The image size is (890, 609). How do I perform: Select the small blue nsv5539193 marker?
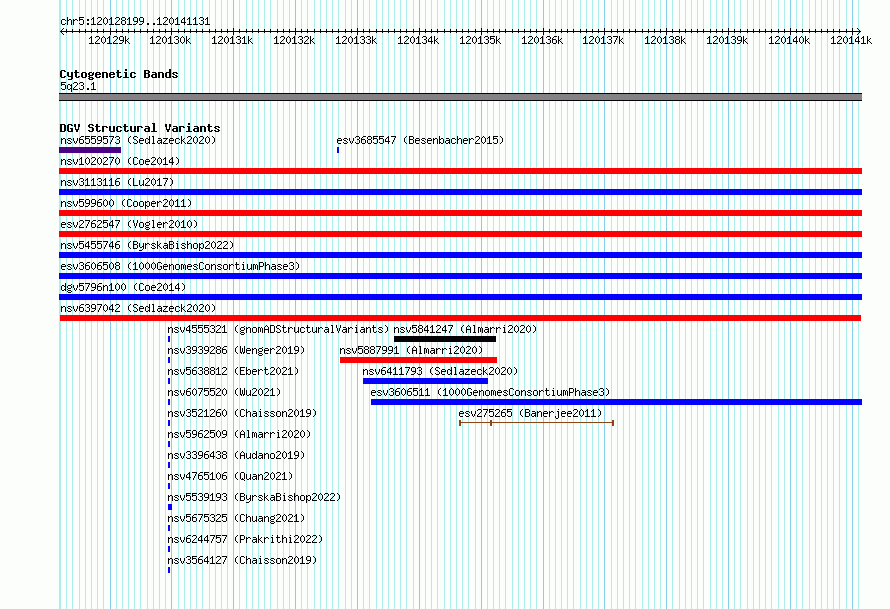click(170, 507)
